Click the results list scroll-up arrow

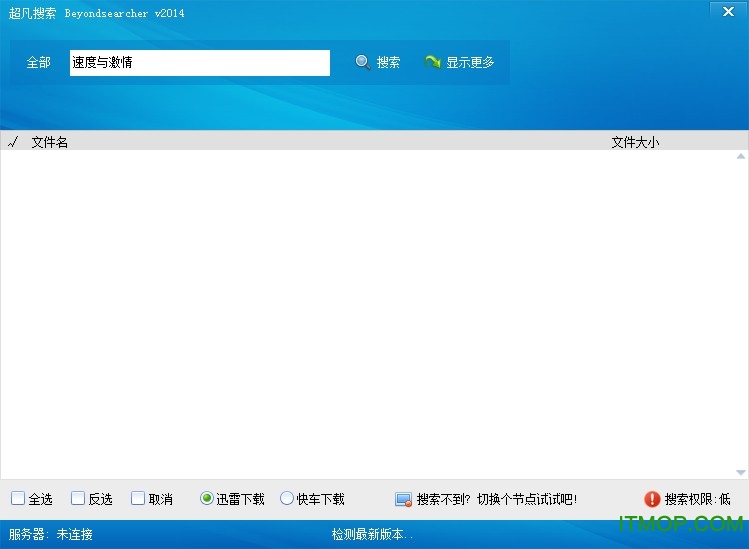(741, 157)
